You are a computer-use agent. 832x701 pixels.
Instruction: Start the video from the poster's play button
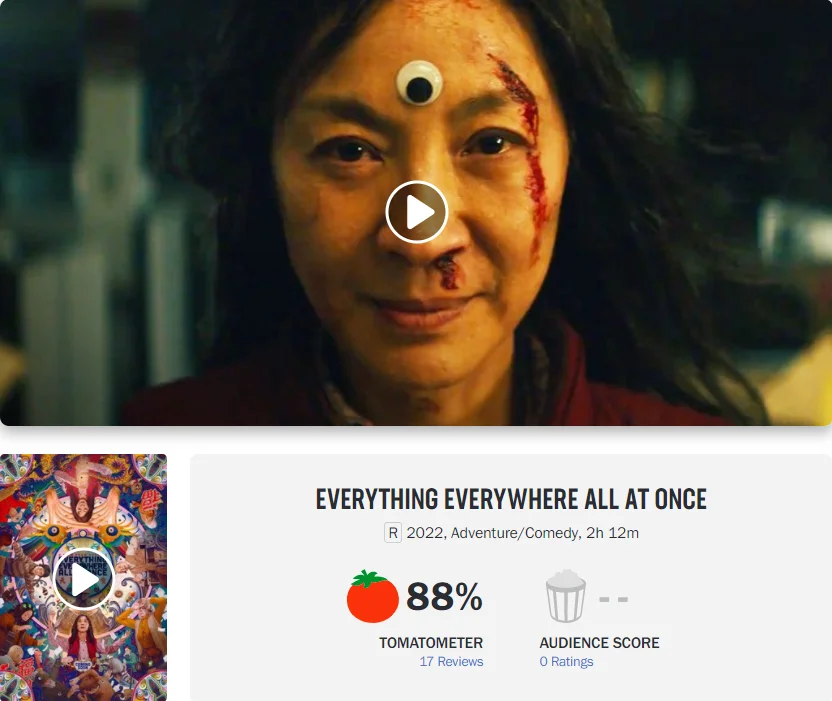[x=83, y=579]
